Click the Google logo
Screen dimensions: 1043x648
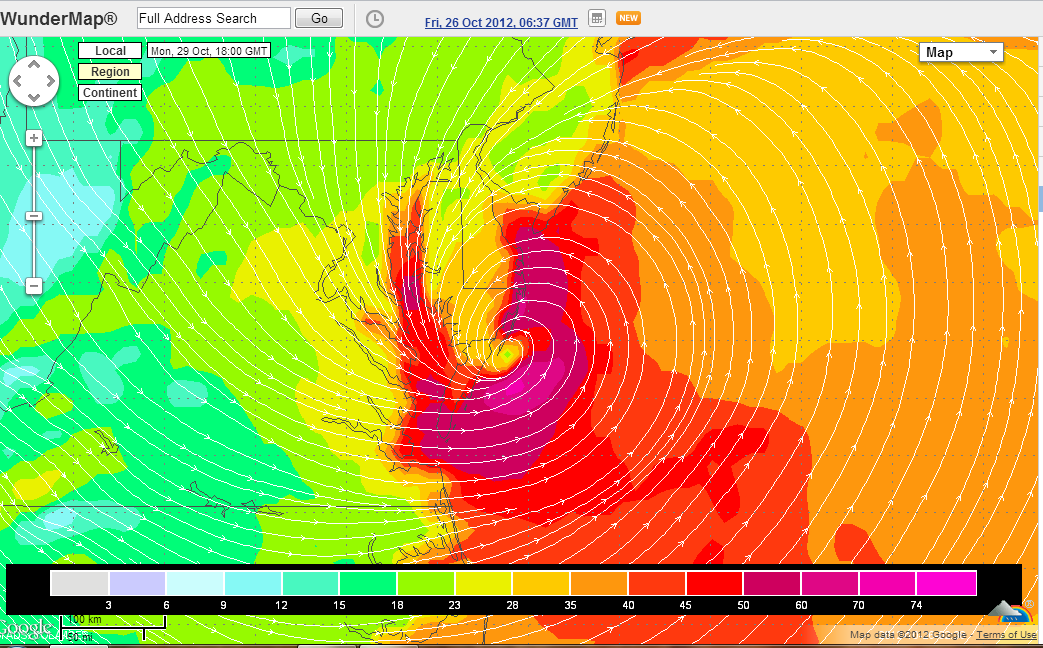pyautogui.click(x=27, y=629)
